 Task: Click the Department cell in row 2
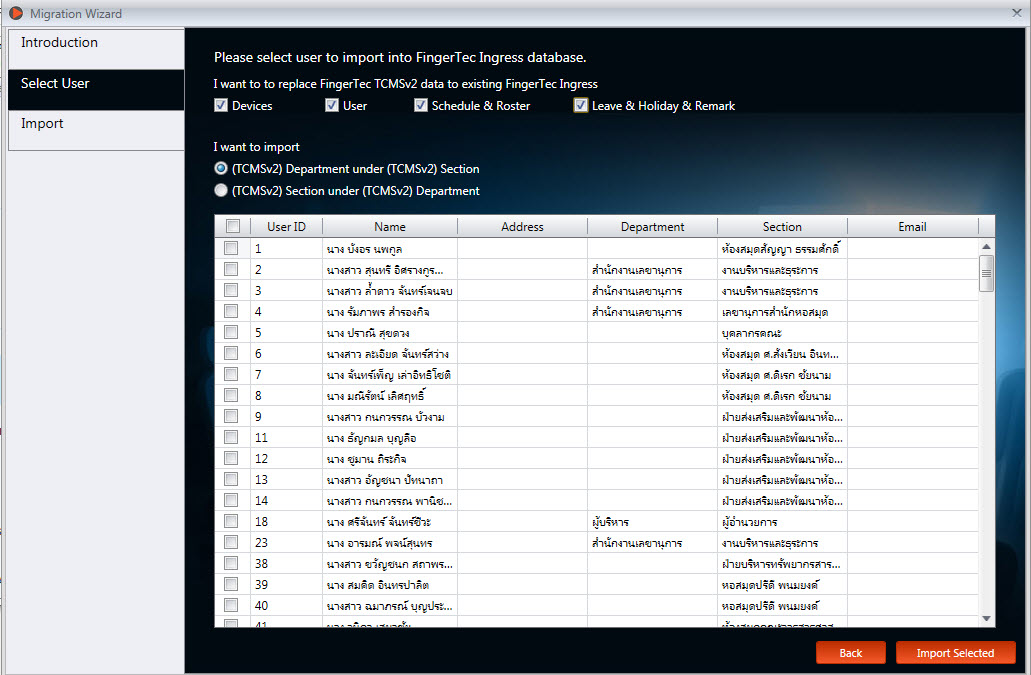[x=652, y=269]
